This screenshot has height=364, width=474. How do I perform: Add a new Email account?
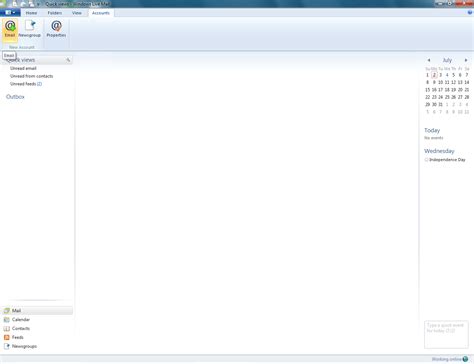coord(10,29)
